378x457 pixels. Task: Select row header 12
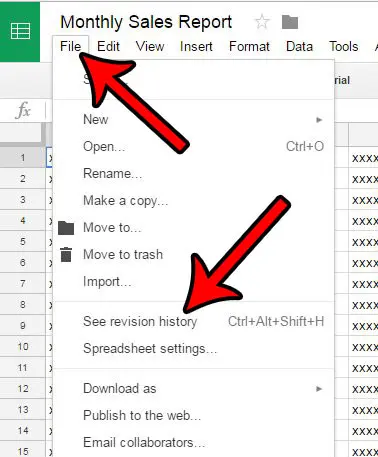point(23,389)
